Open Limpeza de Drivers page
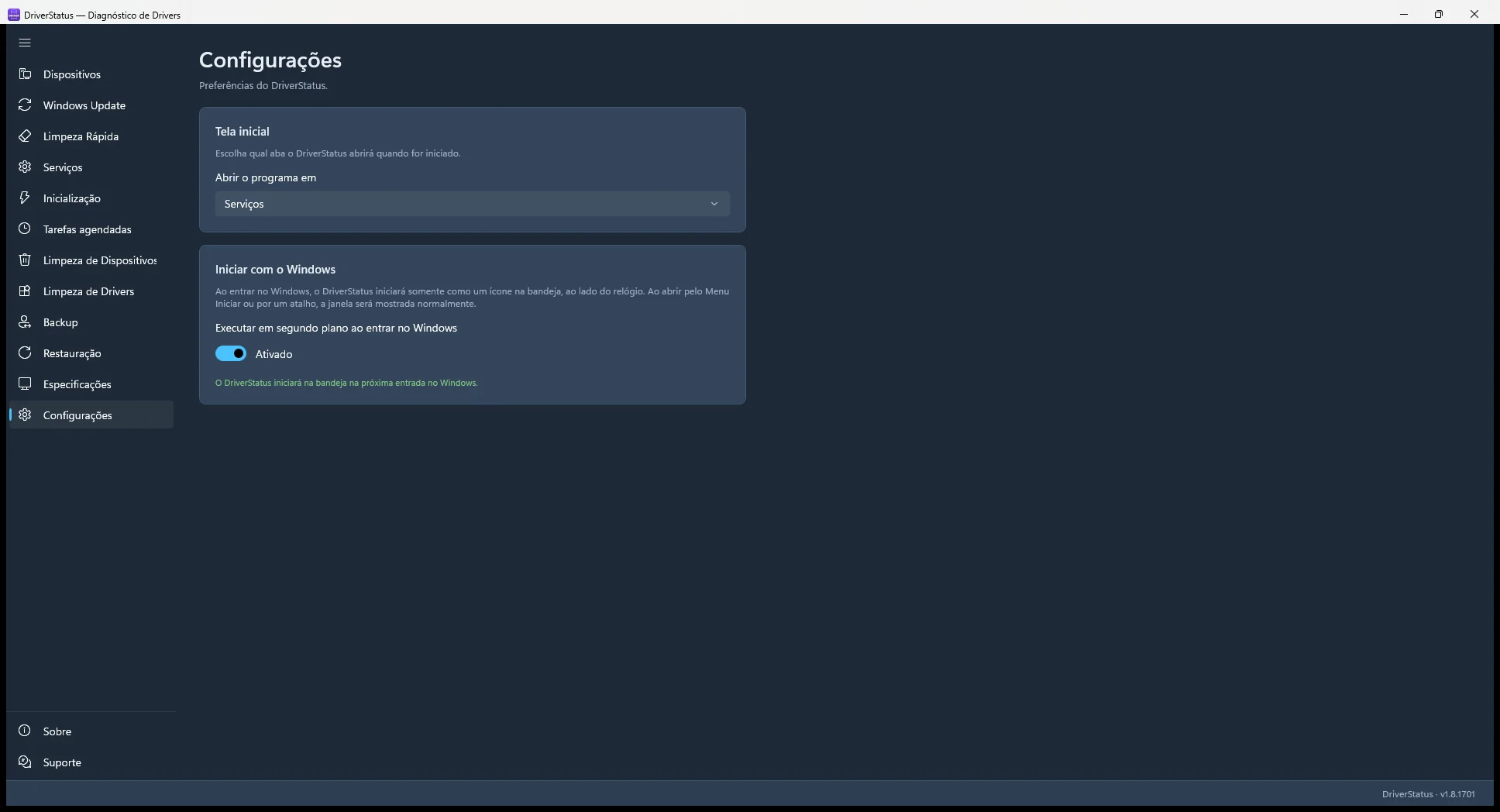Viewport: 1500px width, 812px height. point(91,291)
